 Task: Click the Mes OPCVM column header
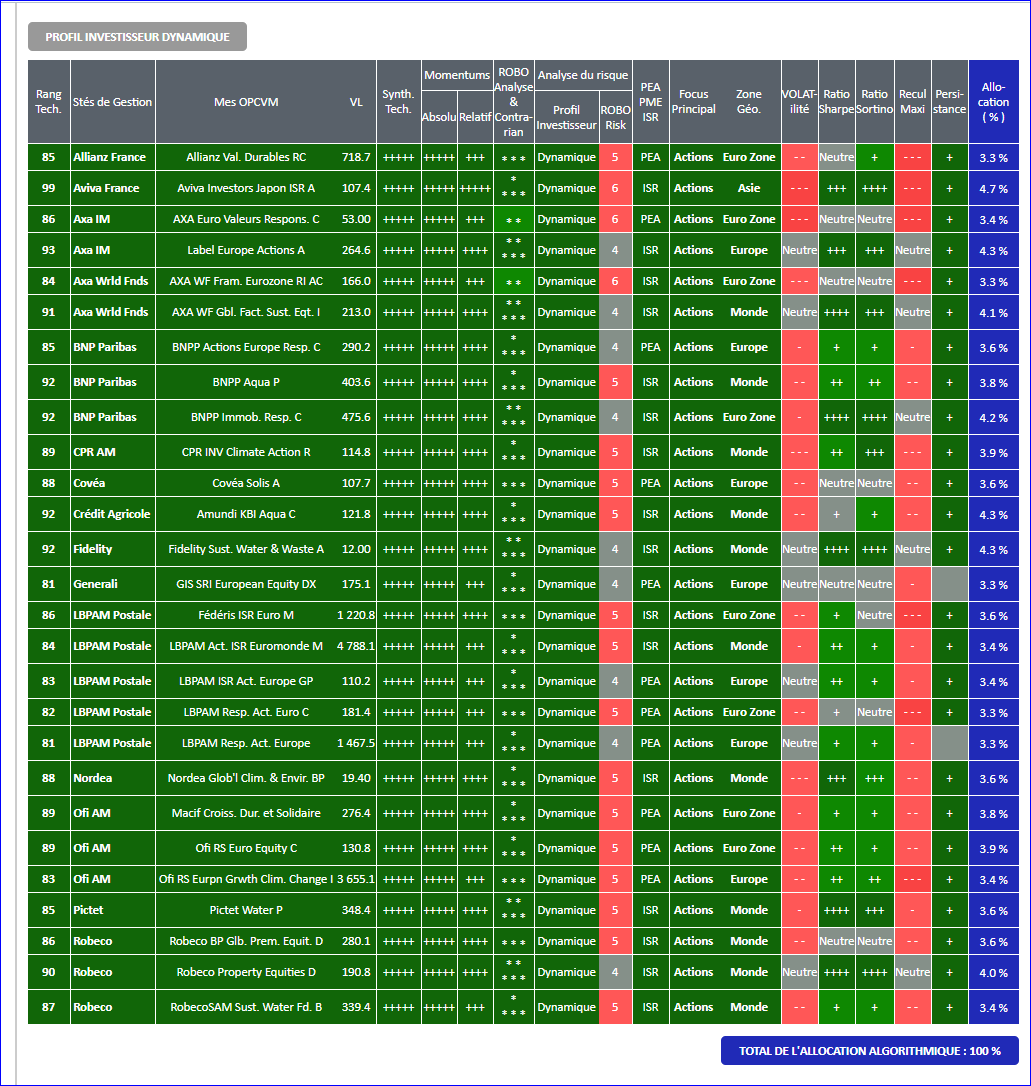click(246, 102)
